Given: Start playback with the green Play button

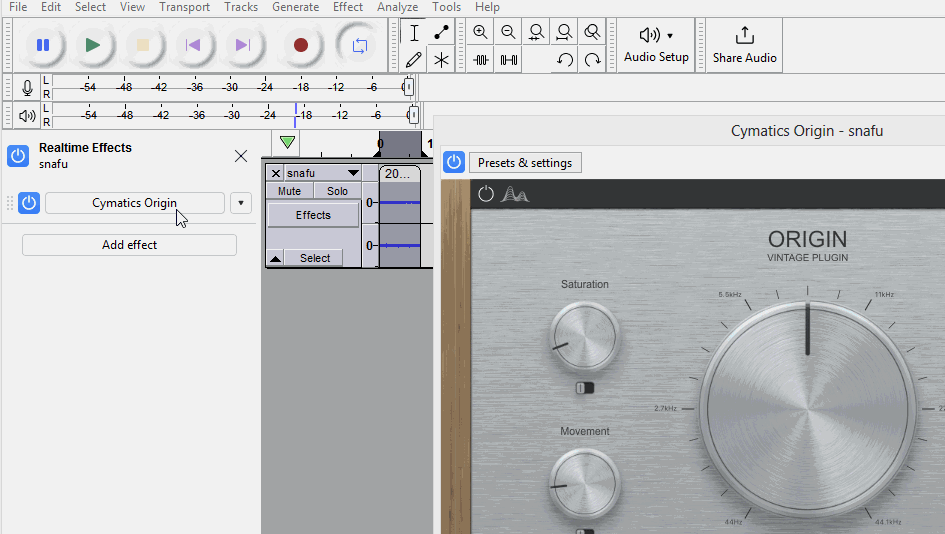Looking at the screenshot, I should tap(93, 45).
